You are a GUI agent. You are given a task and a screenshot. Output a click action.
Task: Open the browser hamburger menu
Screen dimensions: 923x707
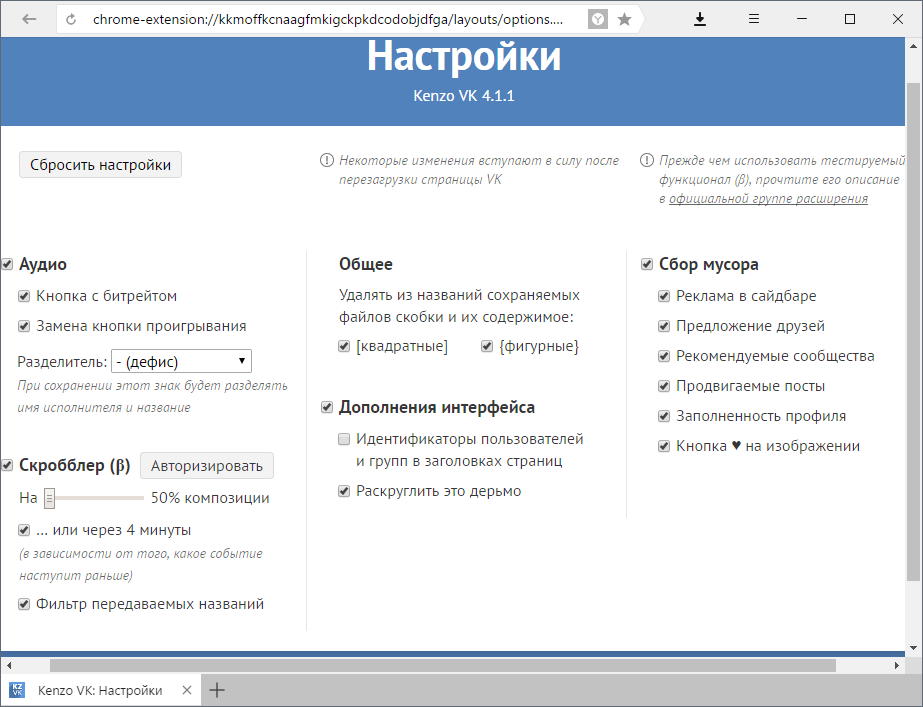tap(754, 19)
